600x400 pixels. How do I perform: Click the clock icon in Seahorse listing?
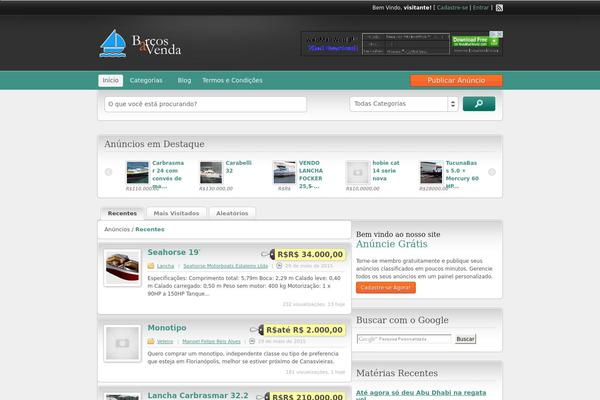point(279,266)
